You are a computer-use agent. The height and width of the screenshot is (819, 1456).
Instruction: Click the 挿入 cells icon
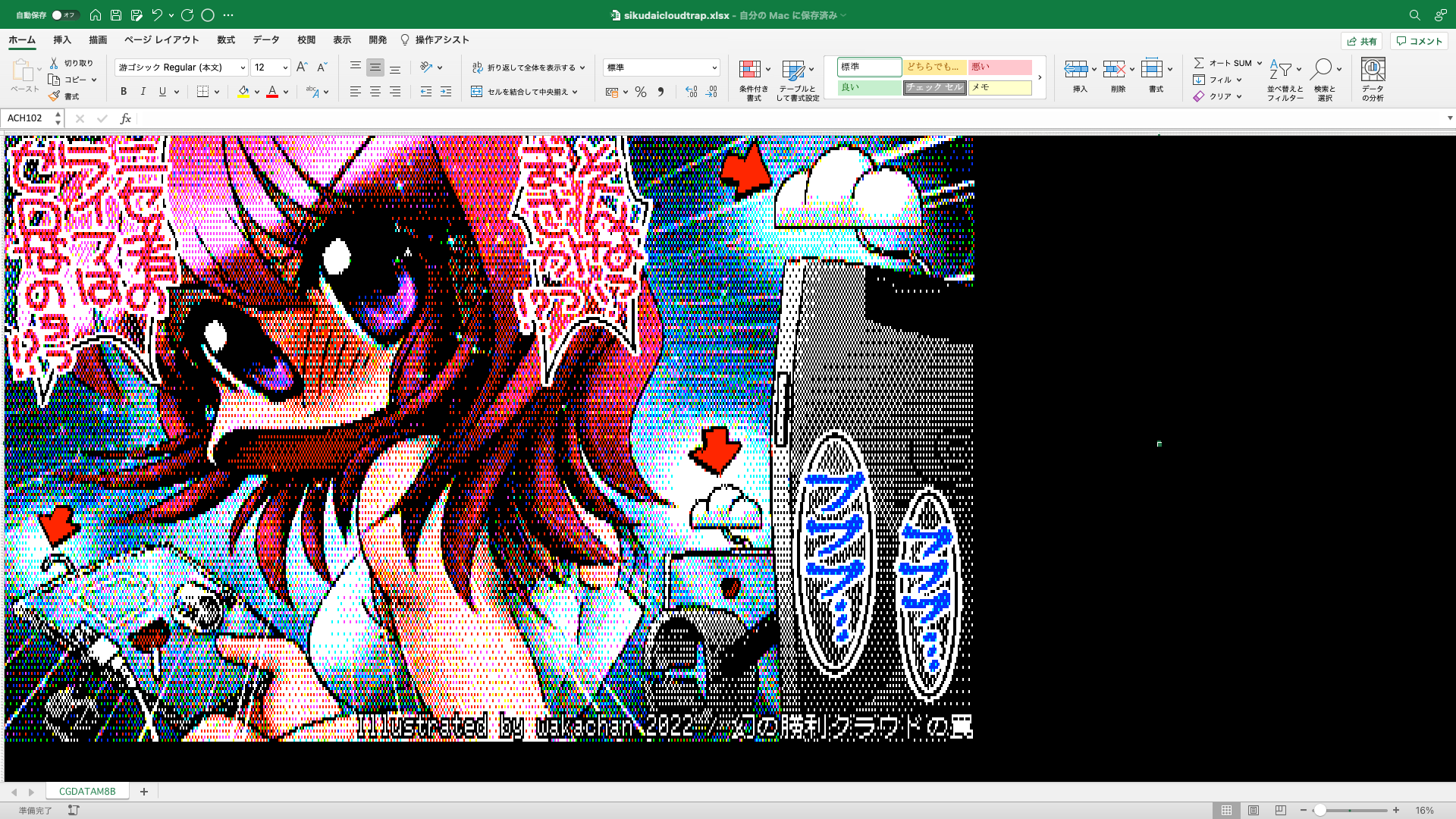[x=1076, y=69]
